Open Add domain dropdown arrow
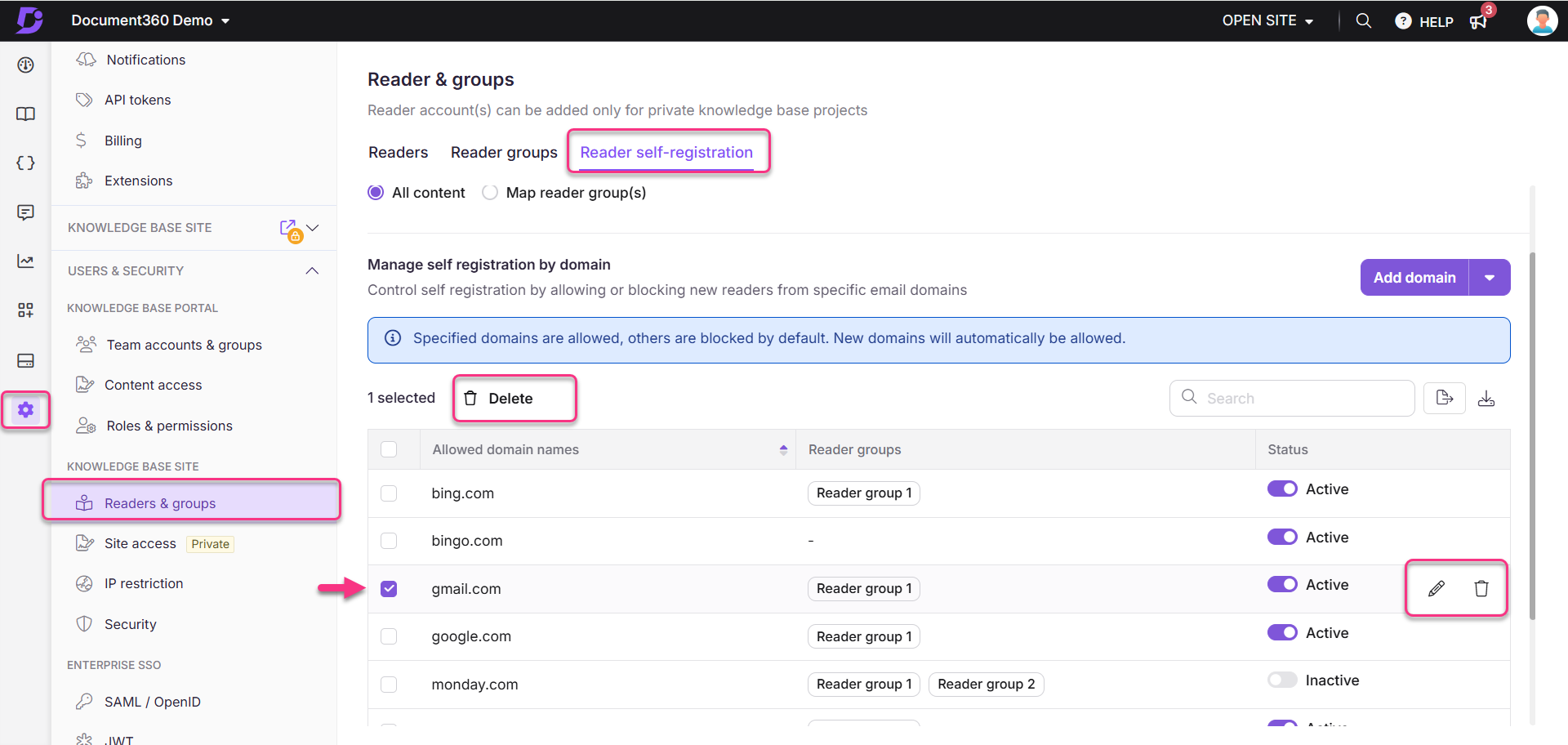 click(1490, 278)
